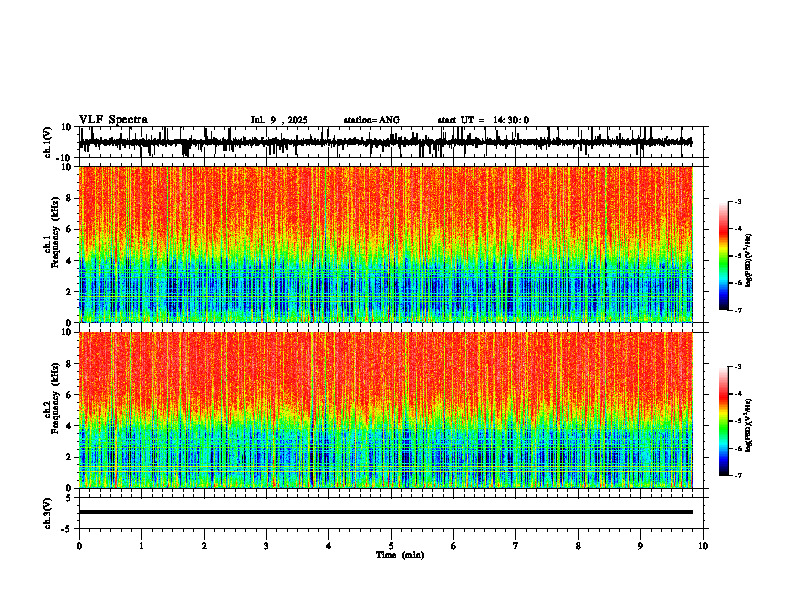Click the '-7' label on ch.2 color scale
792x612 pixels.
(x=738, y=475)
